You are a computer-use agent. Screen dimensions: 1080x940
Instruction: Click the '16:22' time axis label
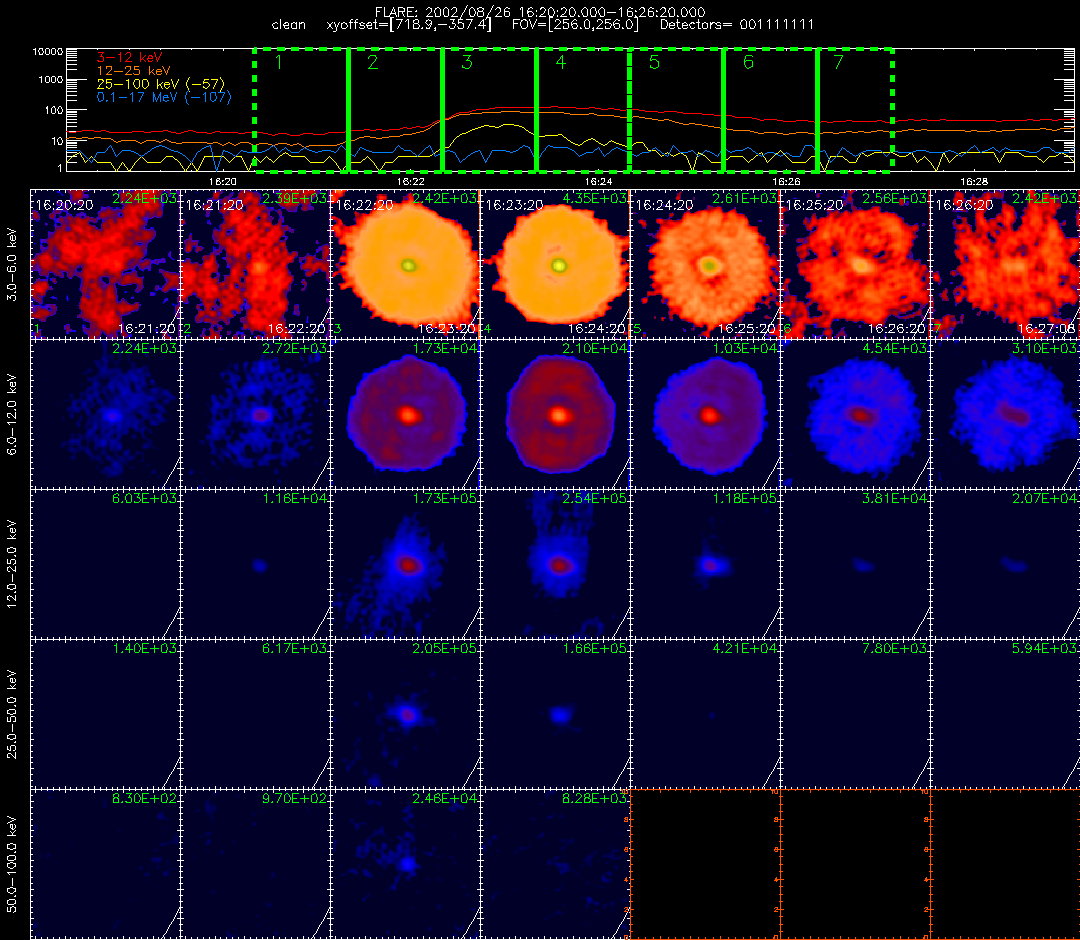411,181
